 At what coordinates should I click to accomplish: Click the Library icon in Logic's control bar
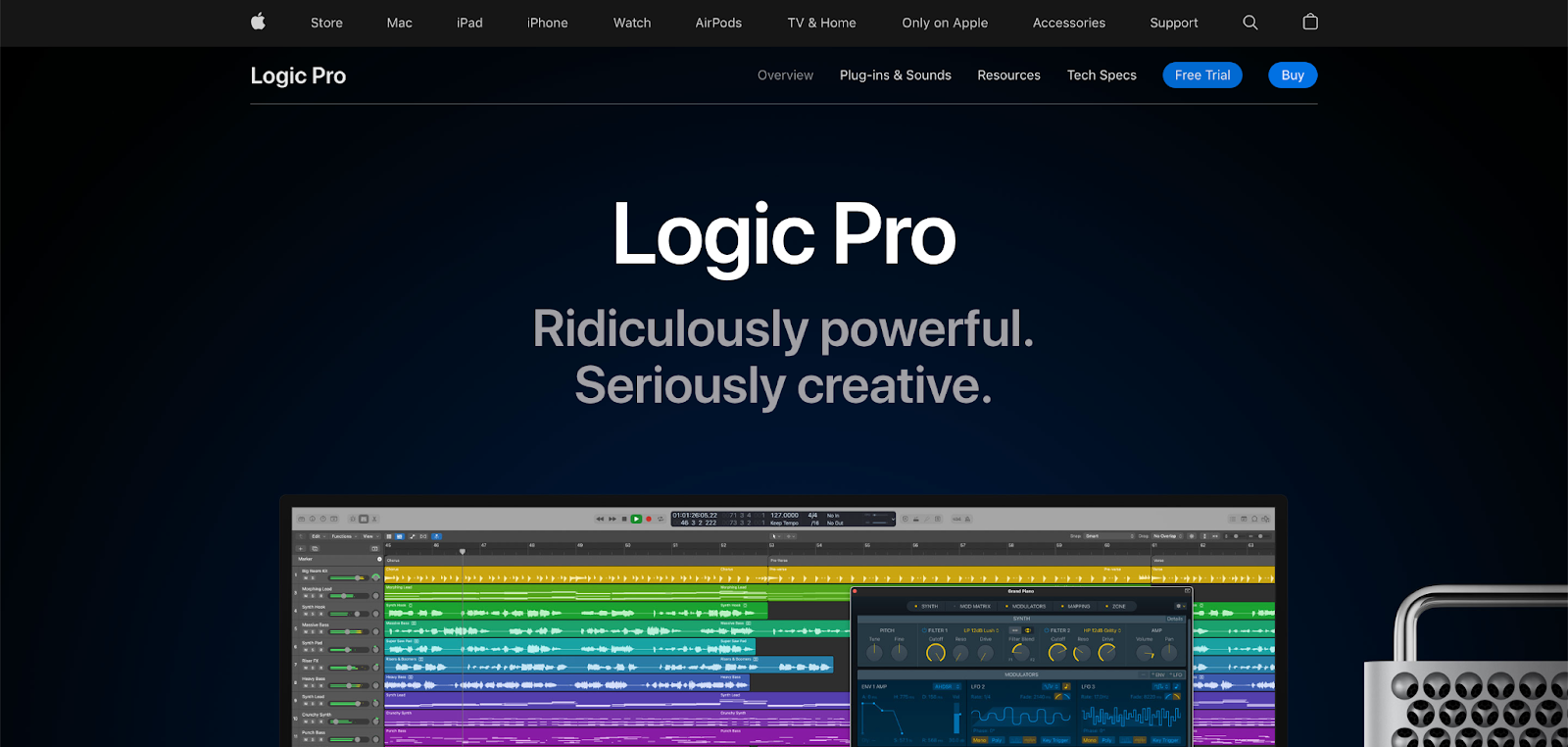click(301, 519)
